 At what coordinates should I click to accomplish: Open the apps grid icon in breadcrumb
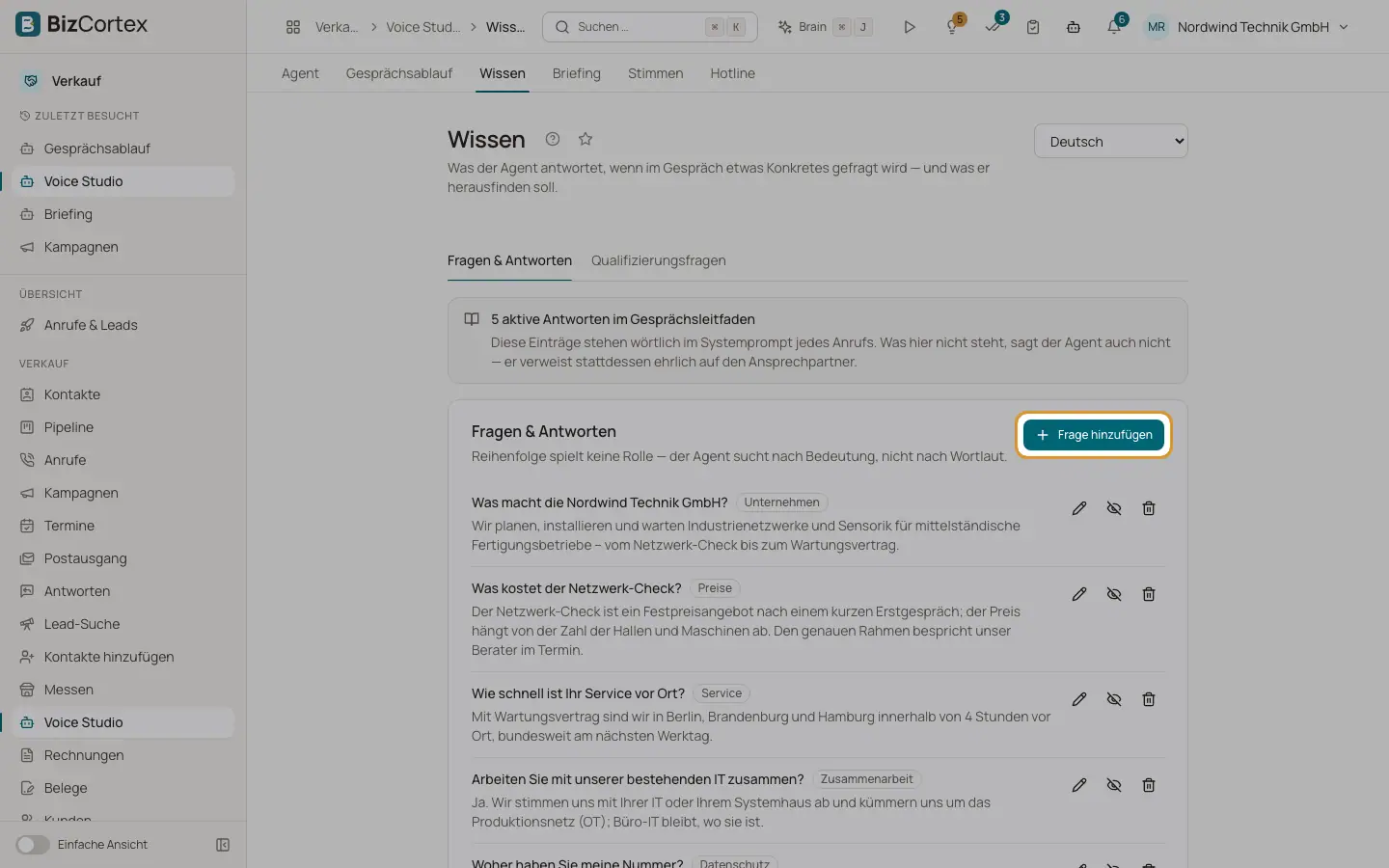(293, 27)
